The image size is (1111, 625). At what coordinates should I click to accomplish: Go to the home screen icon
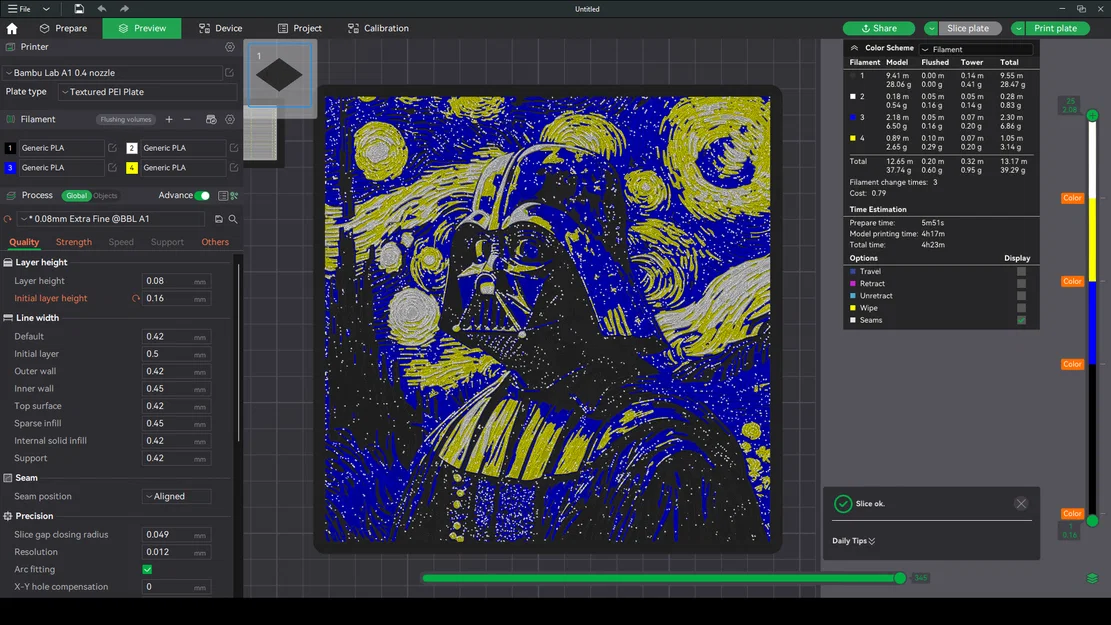(x=12, y=28)
